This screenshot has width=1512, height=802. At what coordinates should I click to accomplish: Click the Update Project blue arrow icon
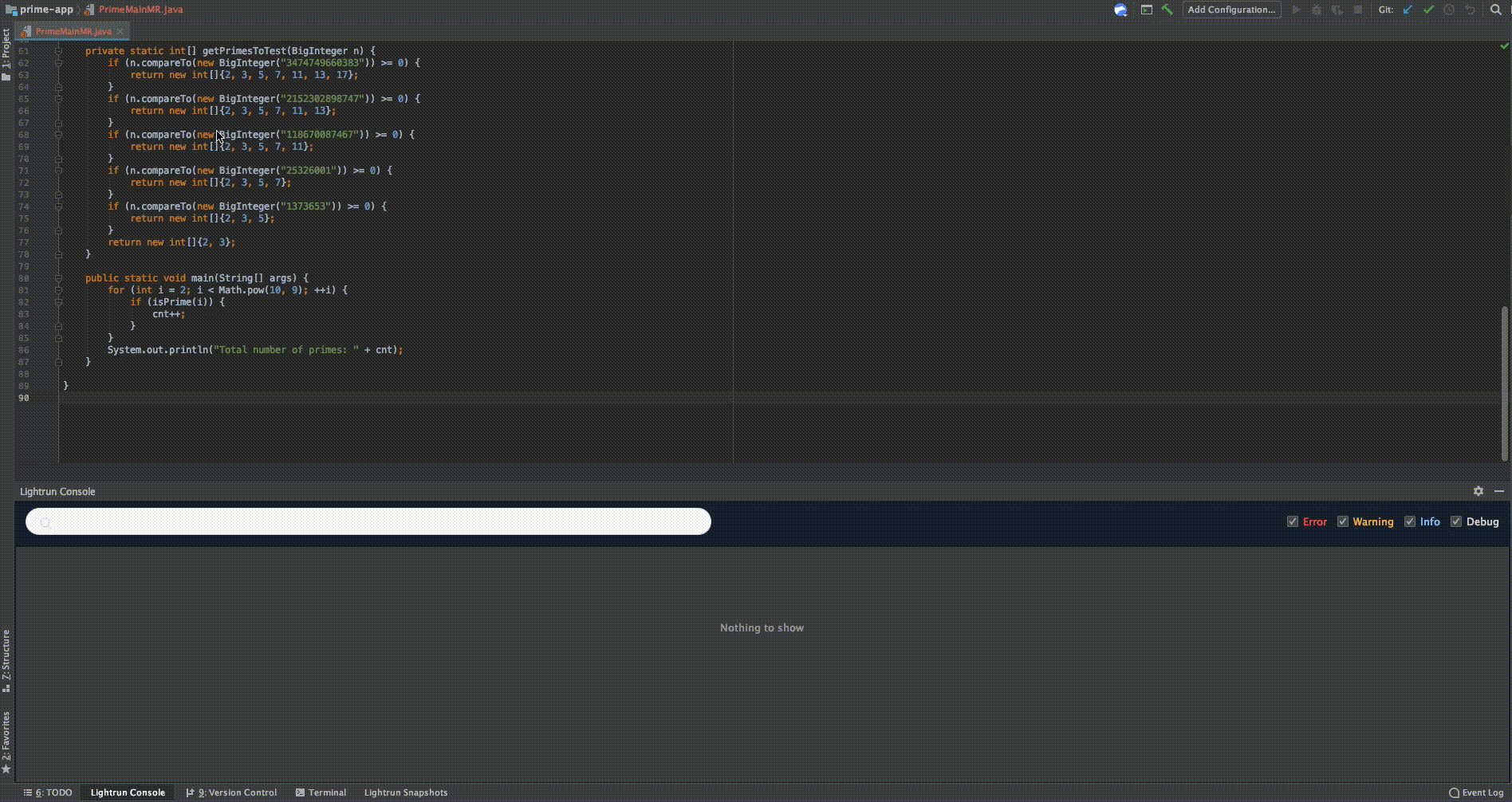click(x=1407, y=10)
